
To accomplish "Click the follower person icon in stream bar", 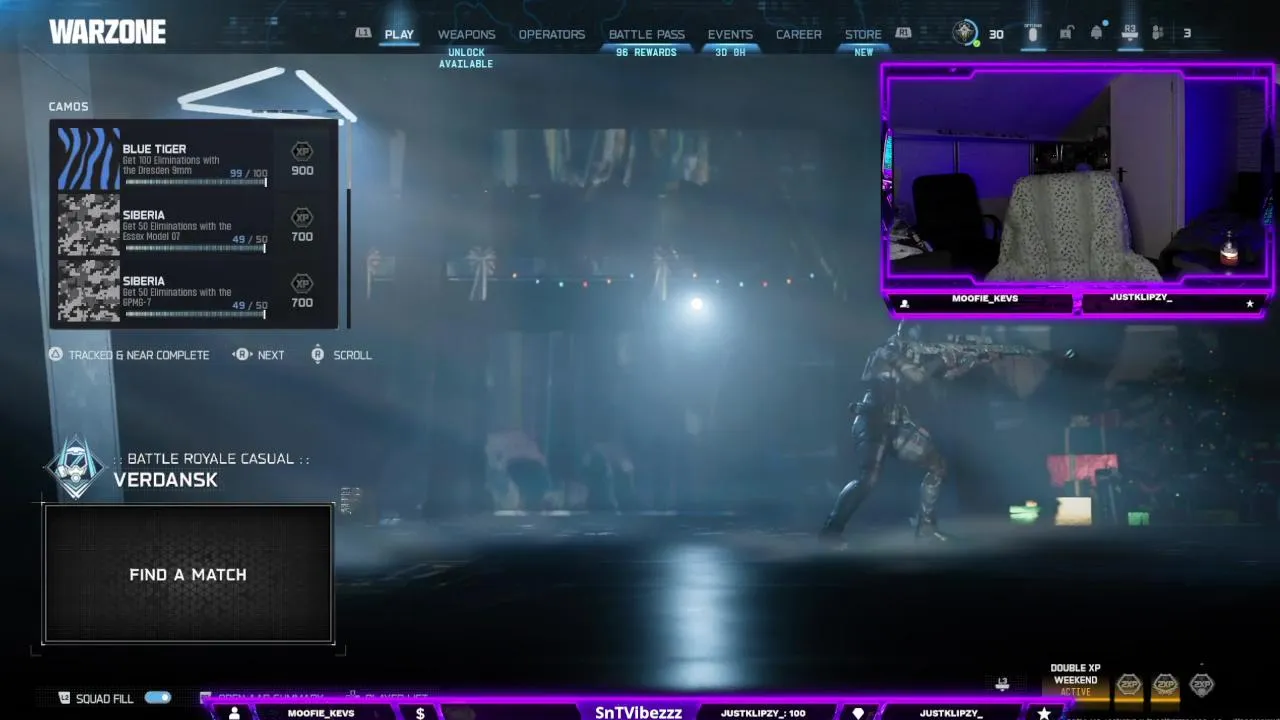I will [x=234, y=713].
